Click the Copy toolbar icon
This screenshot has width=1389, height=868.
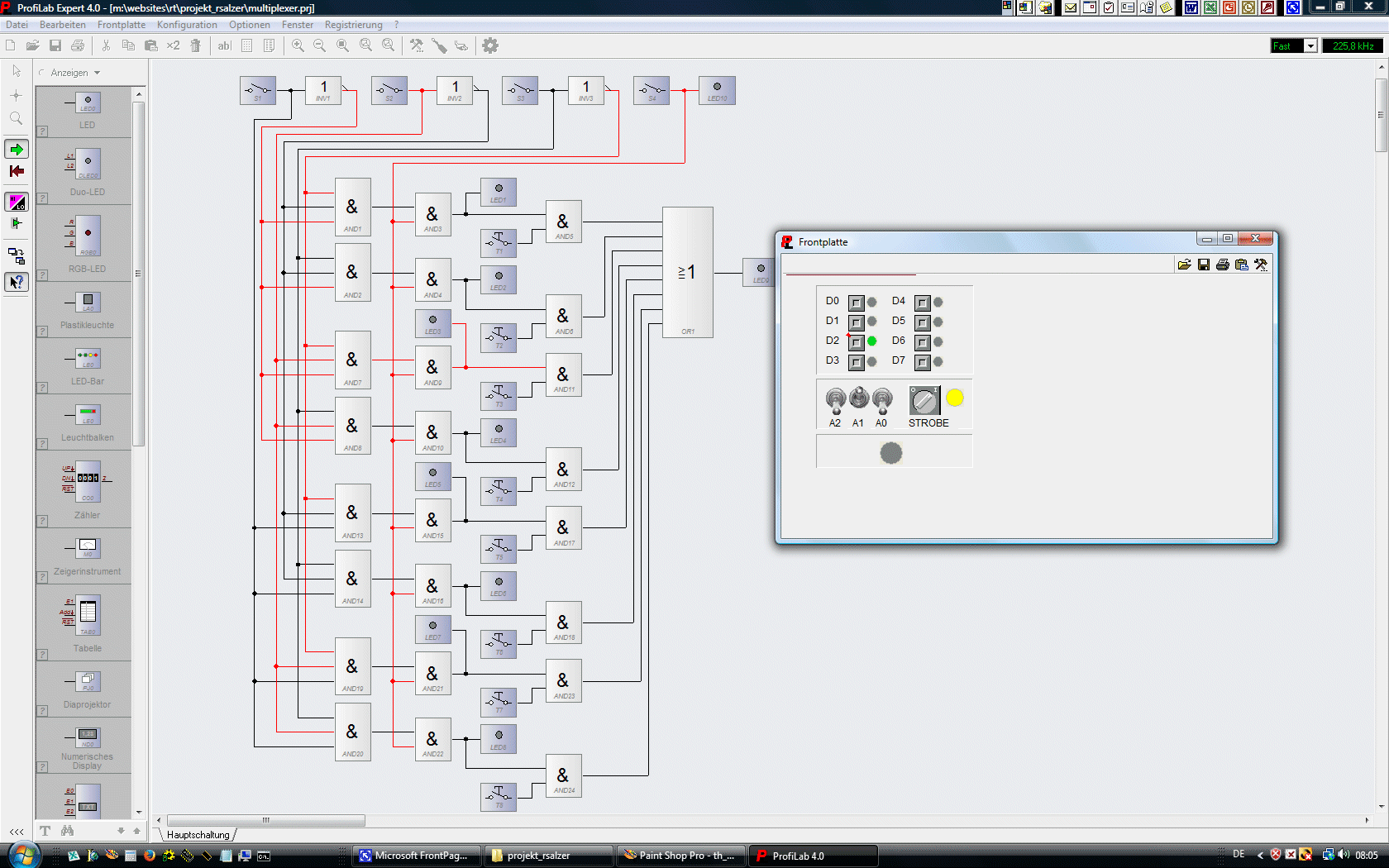click(128, 45)
